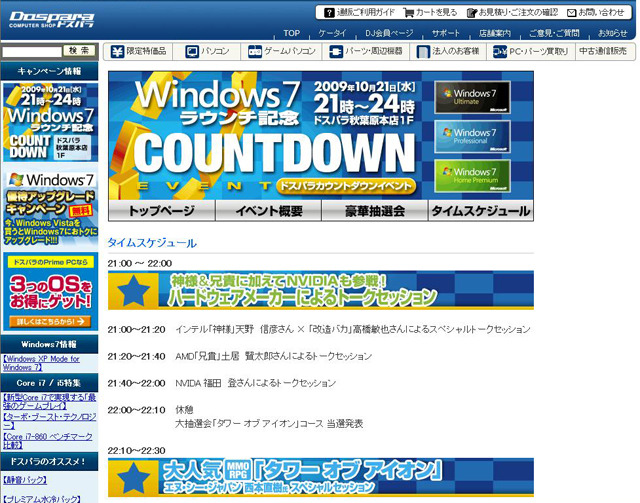Click the 詳しくはこちらから orange button

[x=50, y=321]
